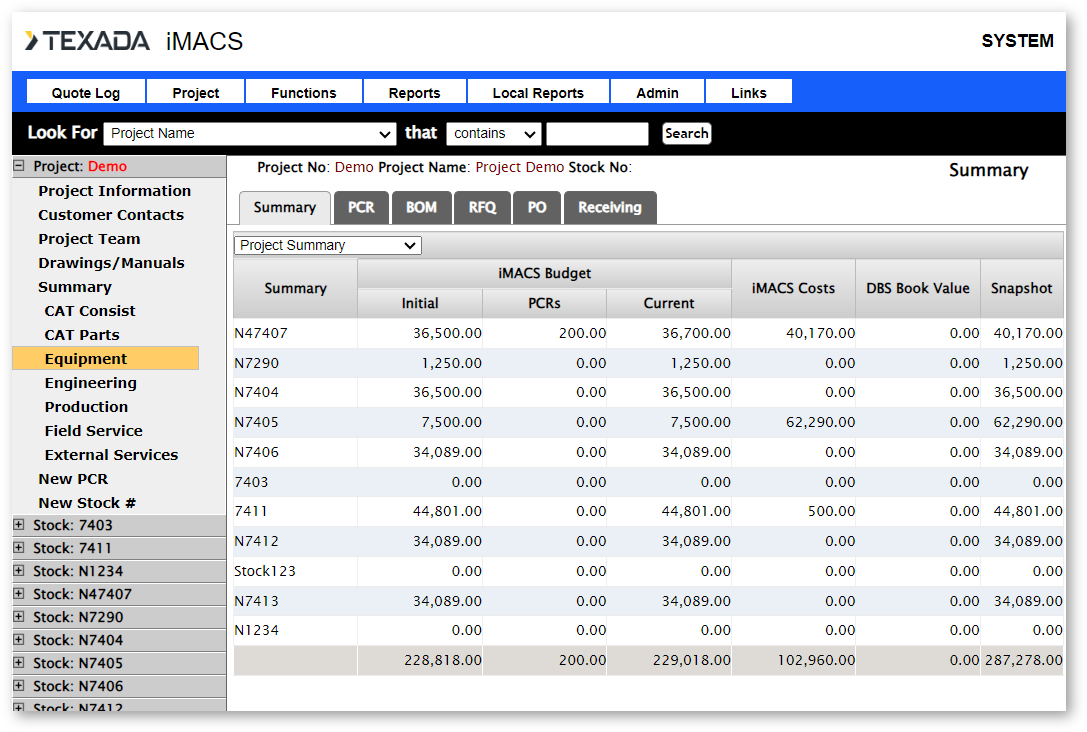The width and height of the screenshot is (1087, 732).
Task: Click the DBS Book Value column header
Action: [x=918, y=288]
